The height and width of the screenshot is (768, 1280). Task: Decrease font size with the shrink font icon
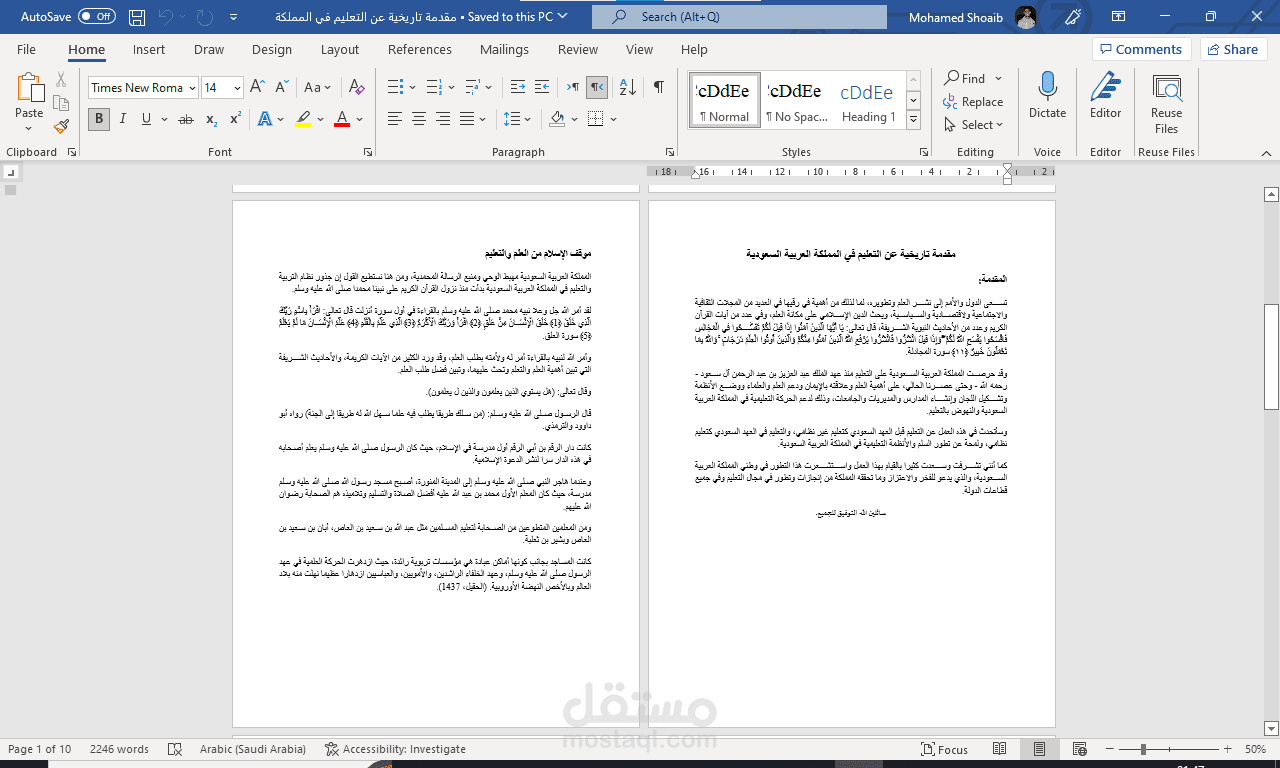[x=281, y=87]
